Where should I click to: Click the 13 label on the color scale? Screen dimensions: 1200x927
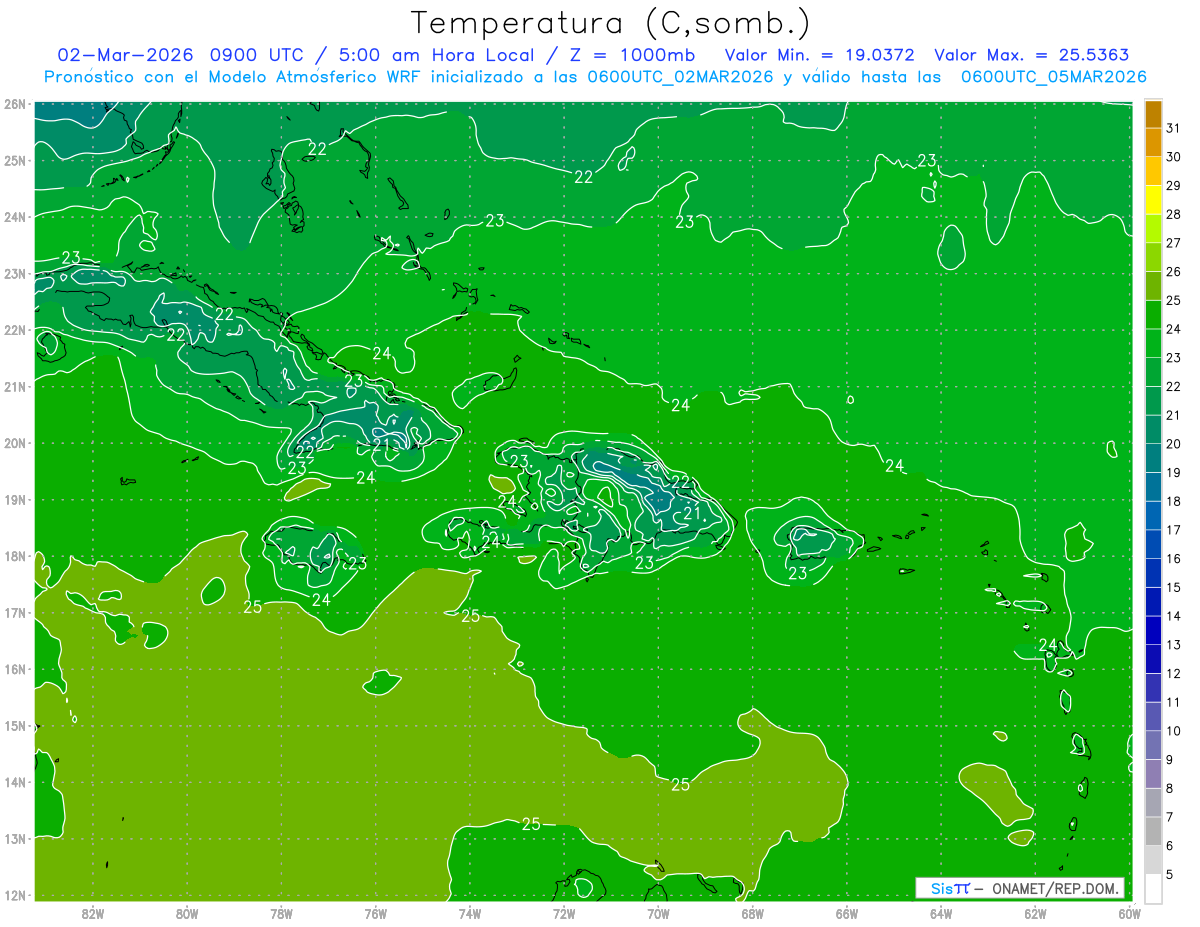coord(1173,645)
